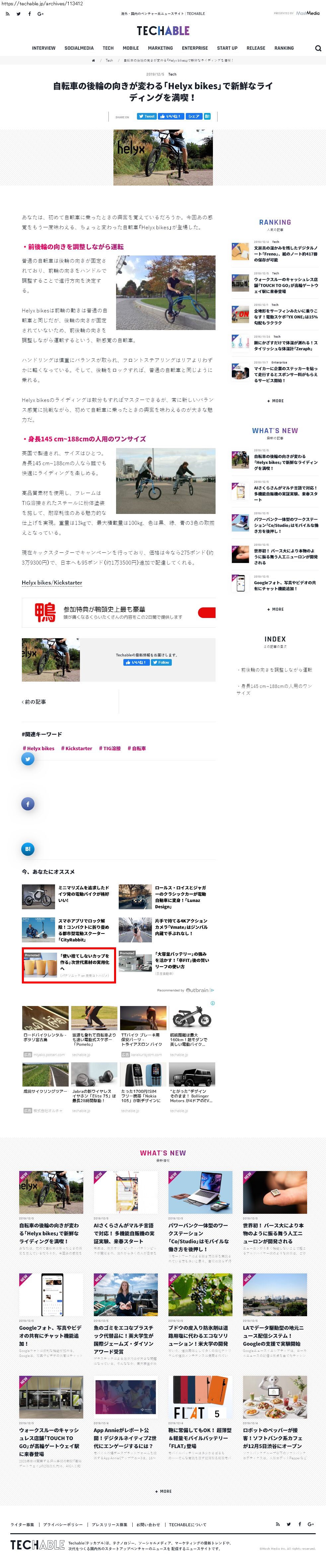Click the round Twitter floating share icon

click(x=28, y=758)
